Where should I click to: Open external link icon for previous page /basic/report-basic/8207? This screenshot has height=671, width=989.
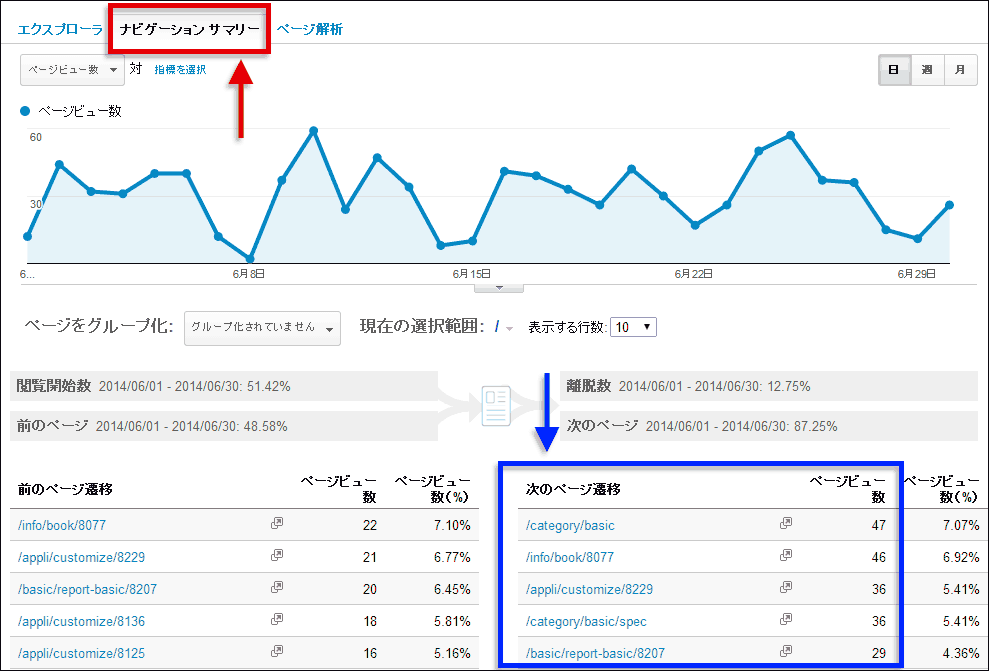point(277,588)
